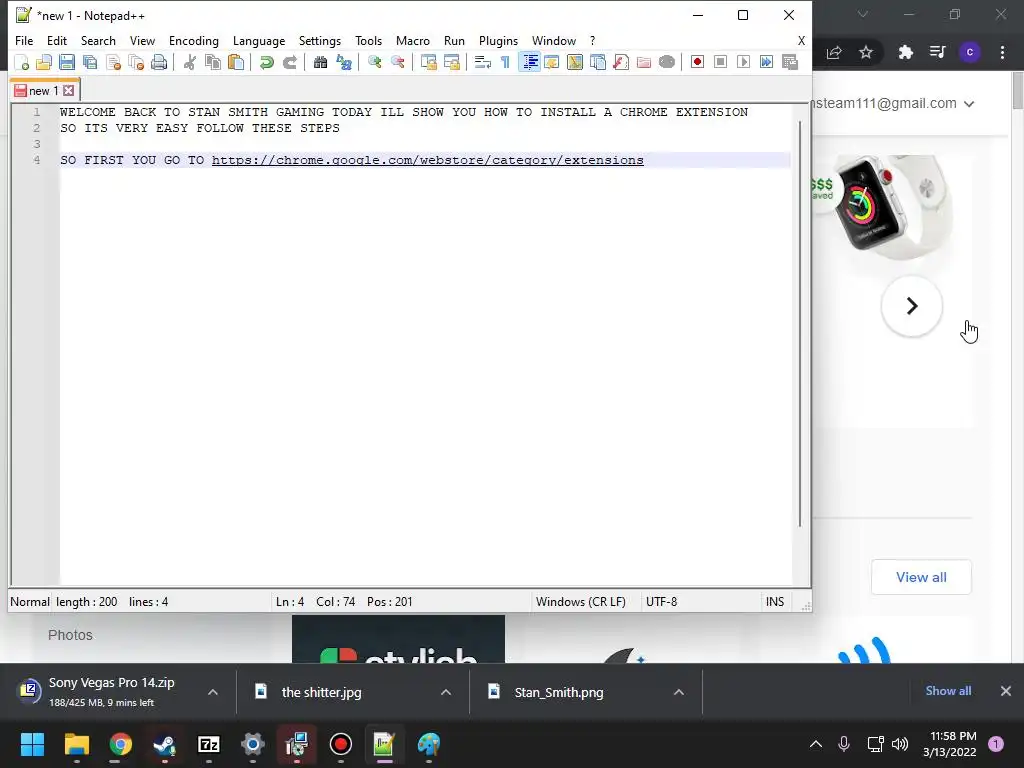Click the Redo toolbar icon
1024x768 pixels.
click(289, 62)
